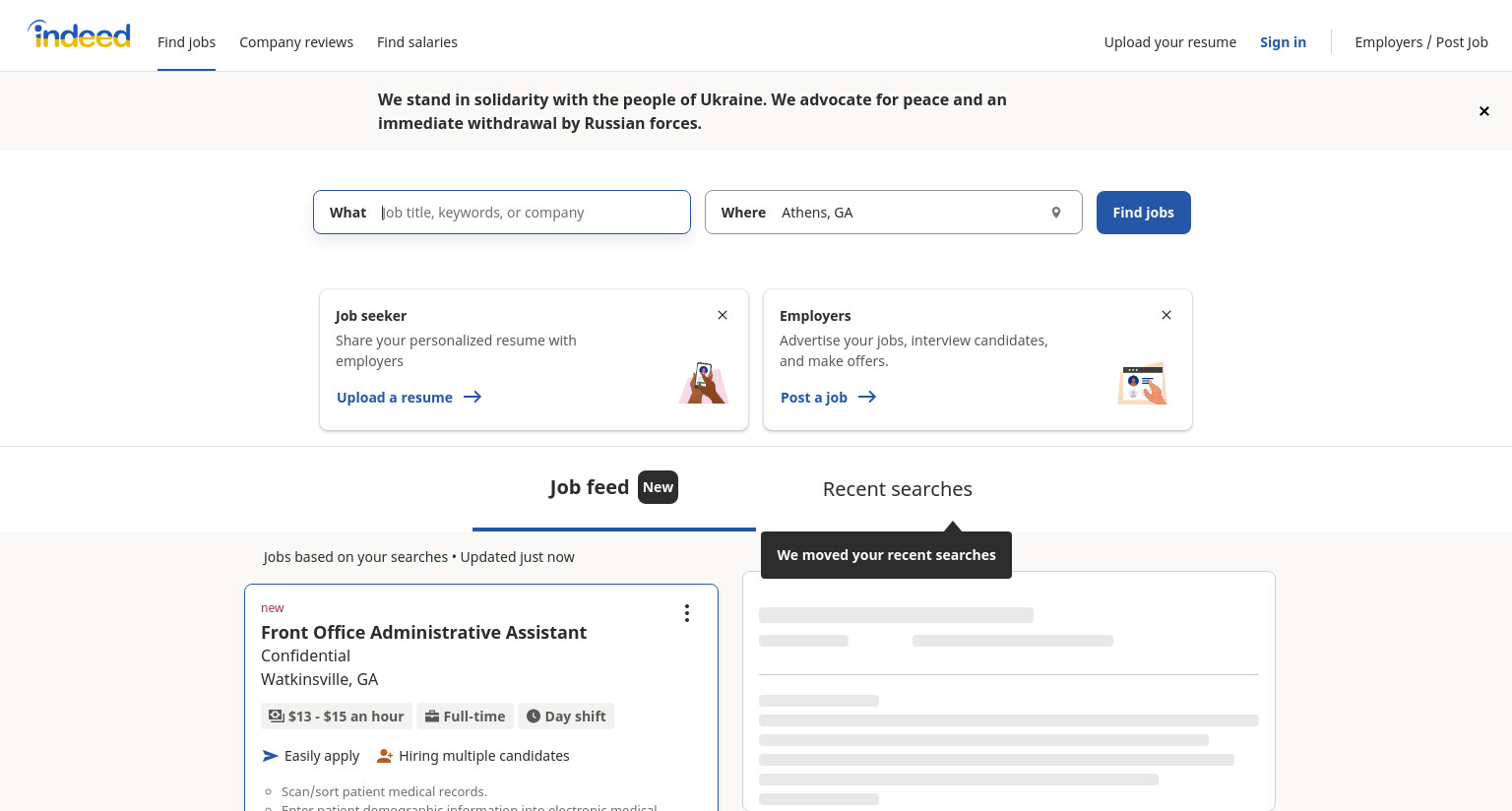The height and width of the screenshot is (811, 1512).
Task: Close the Job seeker card
Action: [723, 315]
